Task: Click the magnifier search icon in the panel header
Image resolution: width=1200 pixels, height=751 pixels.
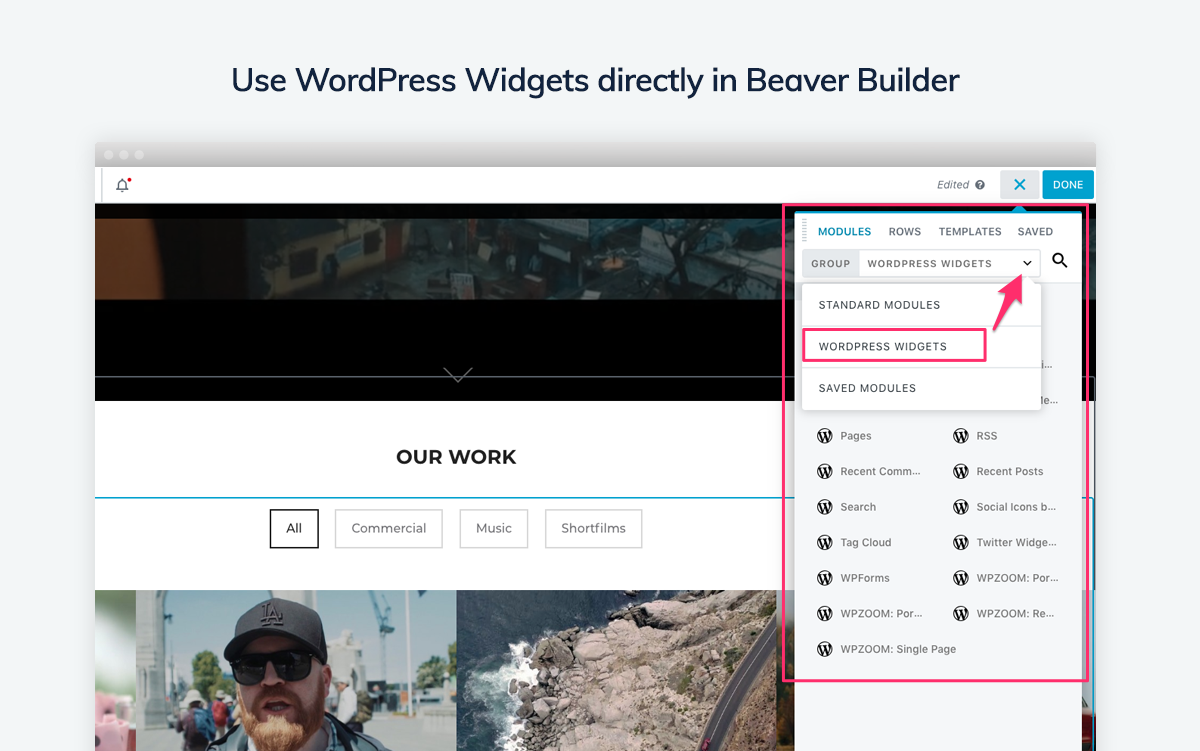Action: 1060,261
